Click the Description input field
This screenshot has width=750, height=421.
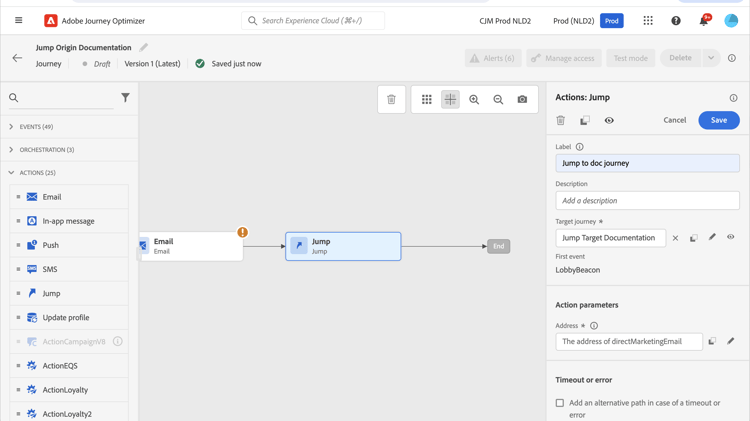pos(647,201)
